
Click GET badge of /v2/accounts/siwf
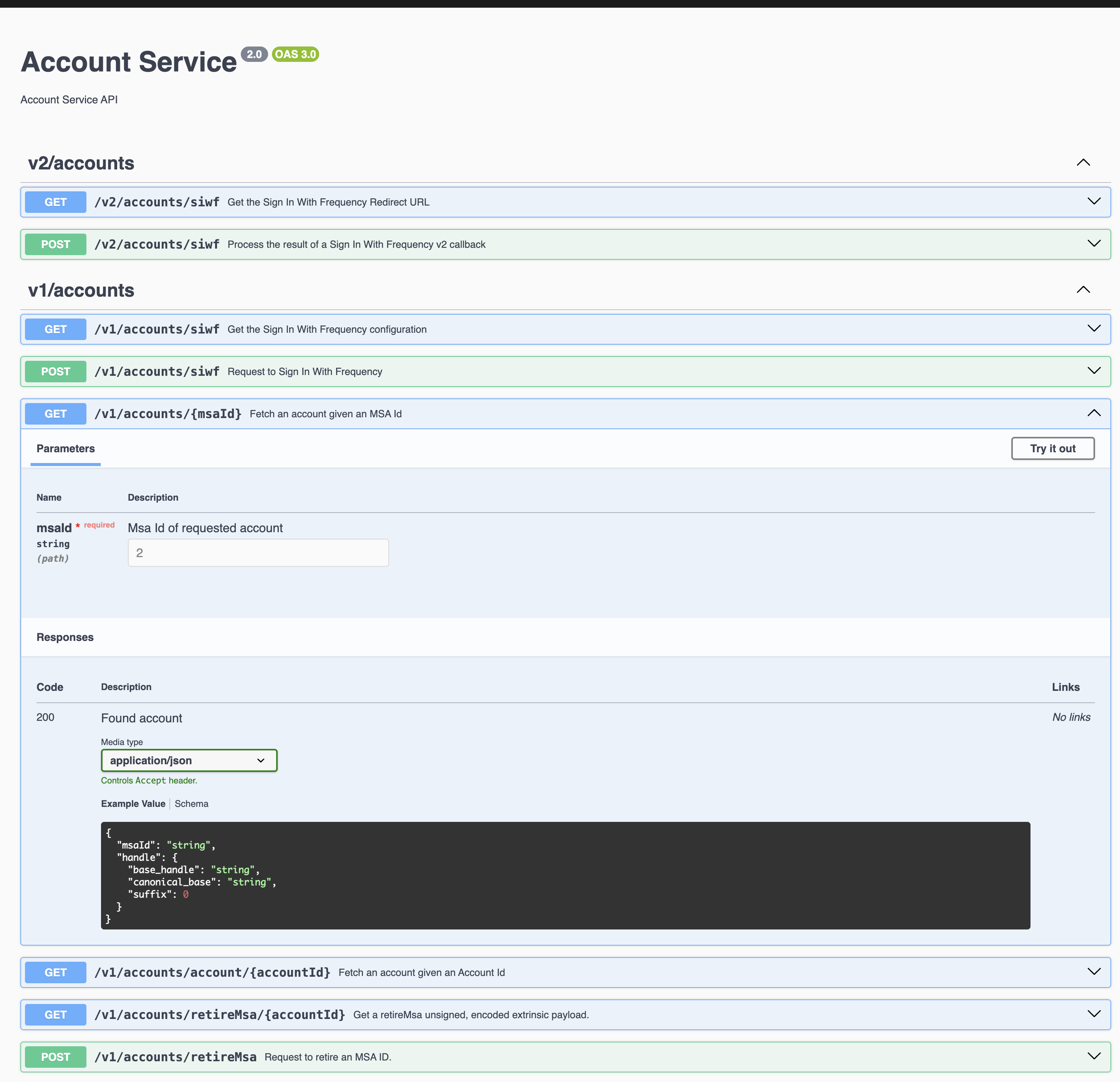(55, 202)
